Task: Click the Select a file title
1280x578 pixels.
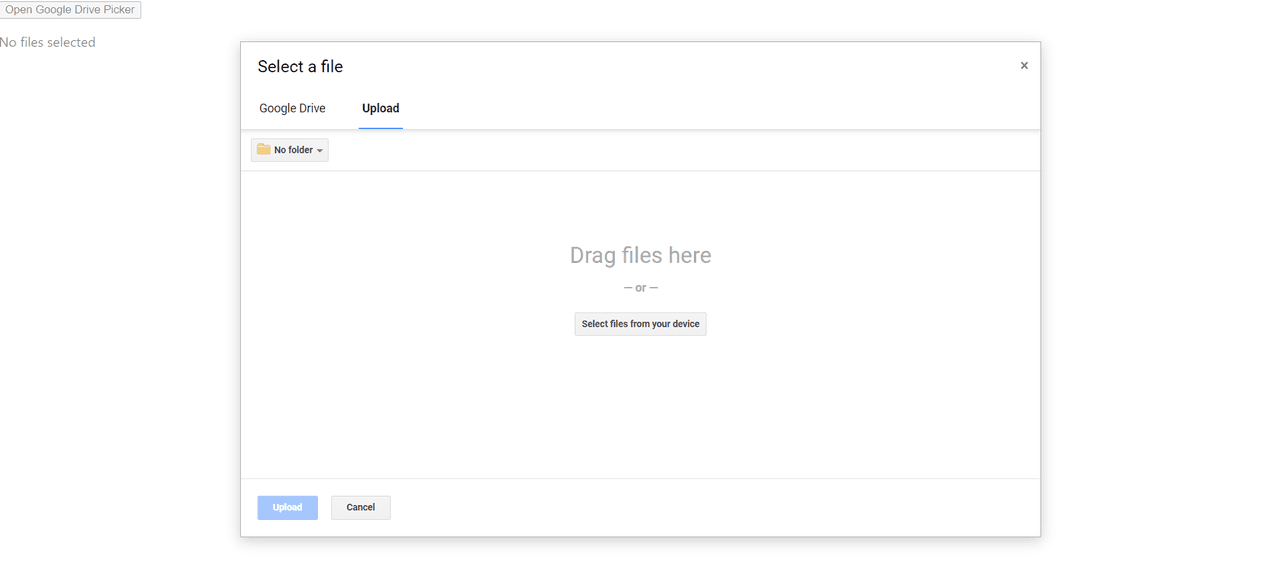Action: tap(300, 67)
